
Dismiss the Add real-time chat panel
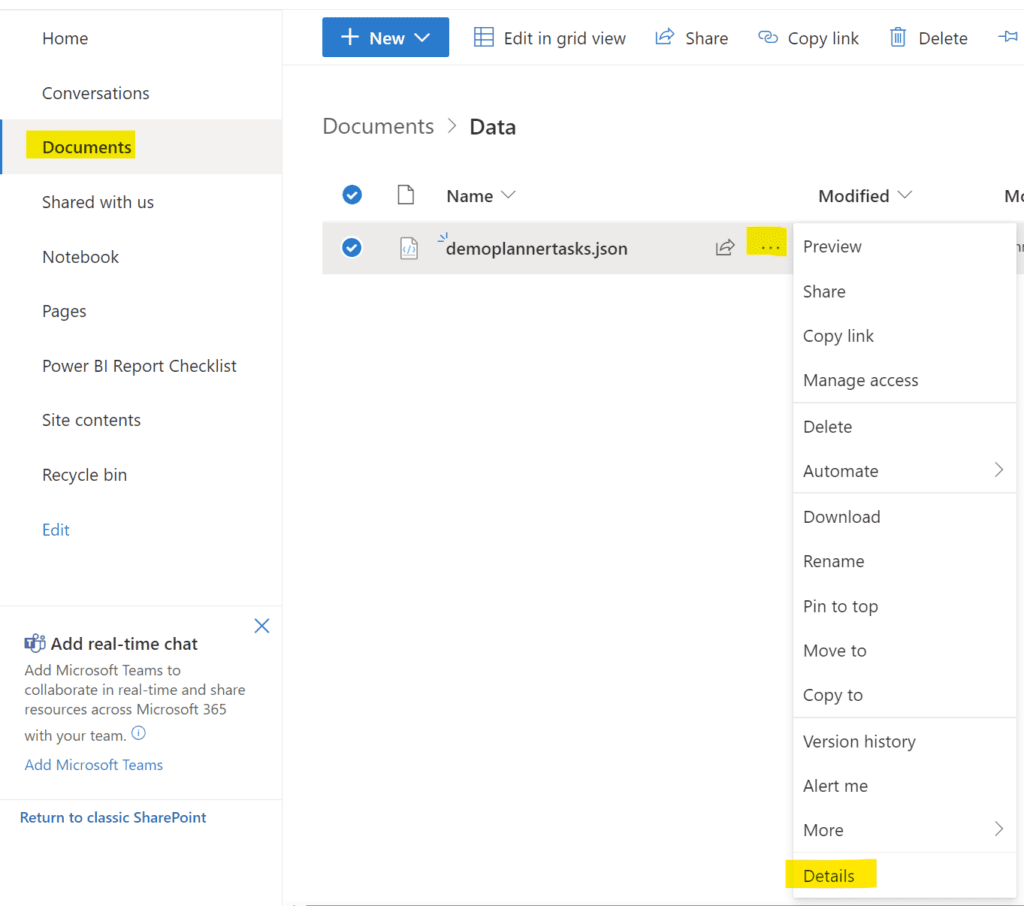tap(261, 625)
